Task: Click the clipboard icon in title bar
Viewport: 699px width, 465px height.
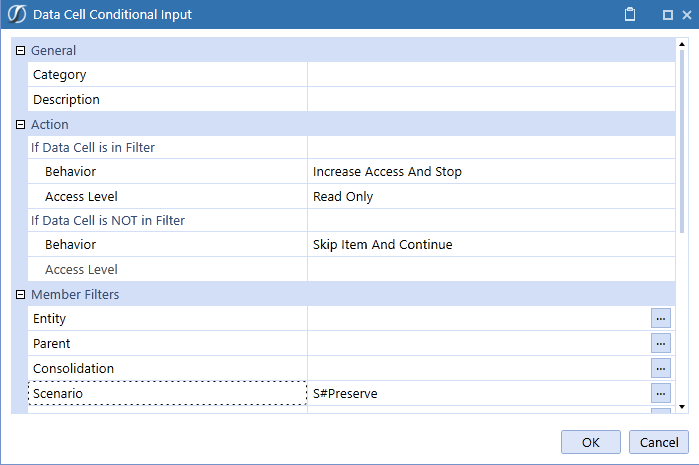Action: [x=629, y=15]
